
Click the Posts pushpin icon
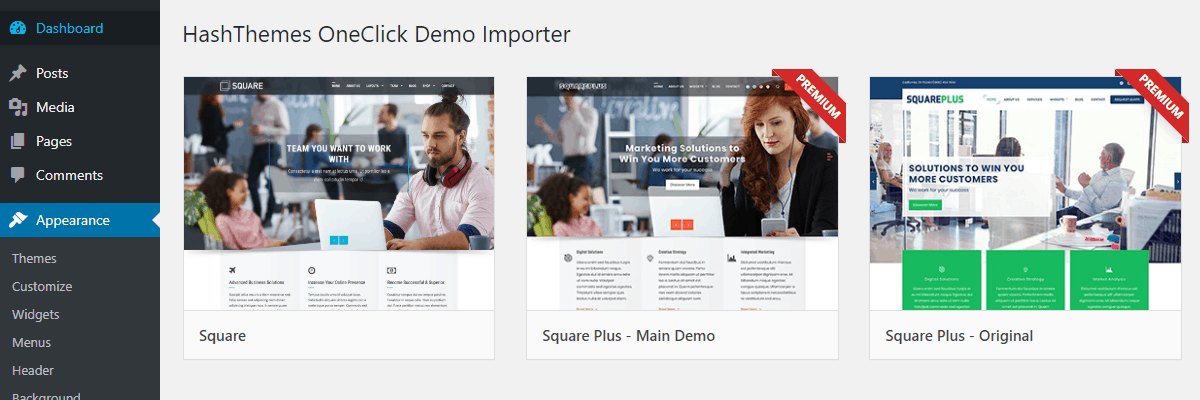18,73
